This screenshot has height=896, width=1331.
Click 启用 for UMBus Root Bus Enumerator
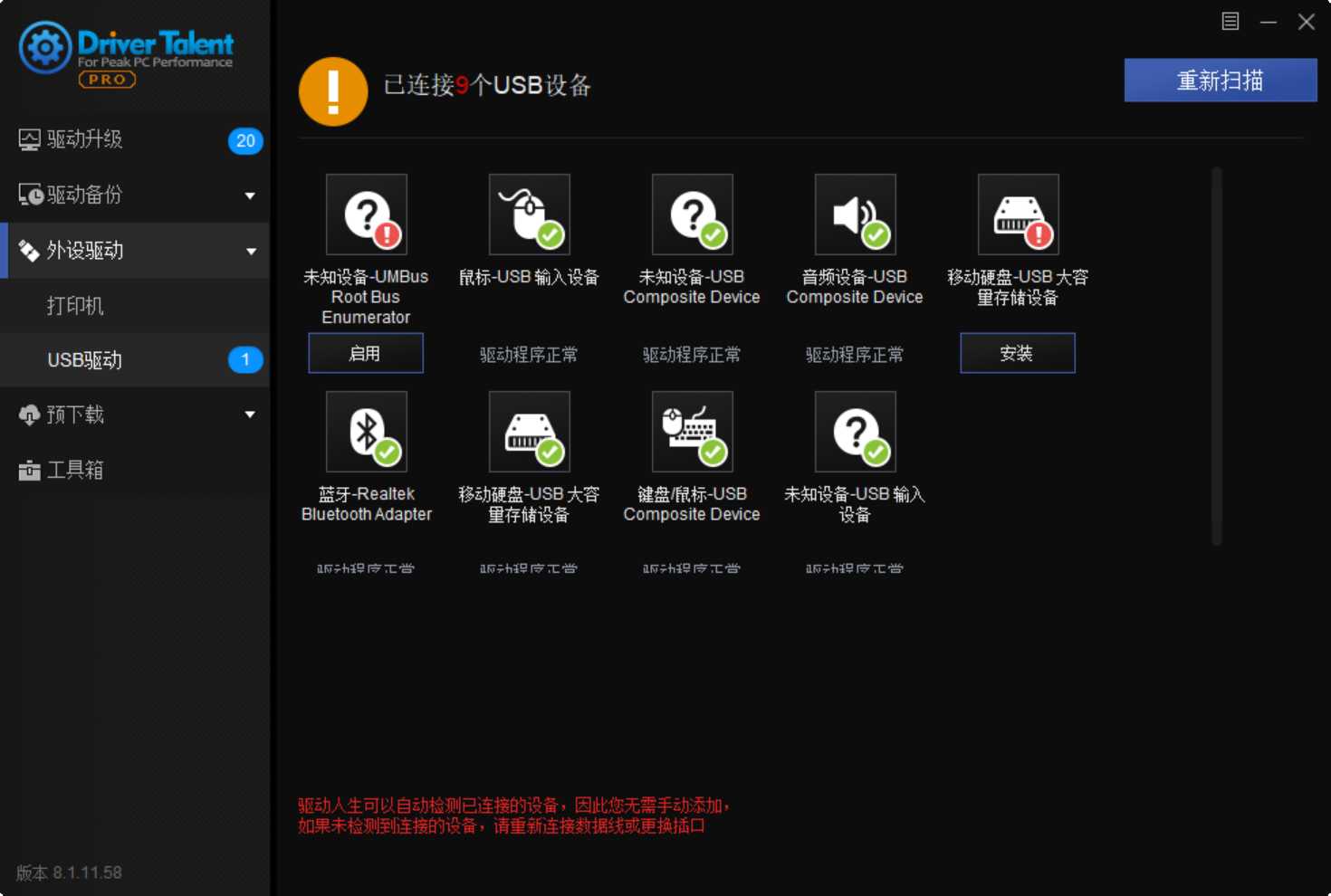click(366, 353)
